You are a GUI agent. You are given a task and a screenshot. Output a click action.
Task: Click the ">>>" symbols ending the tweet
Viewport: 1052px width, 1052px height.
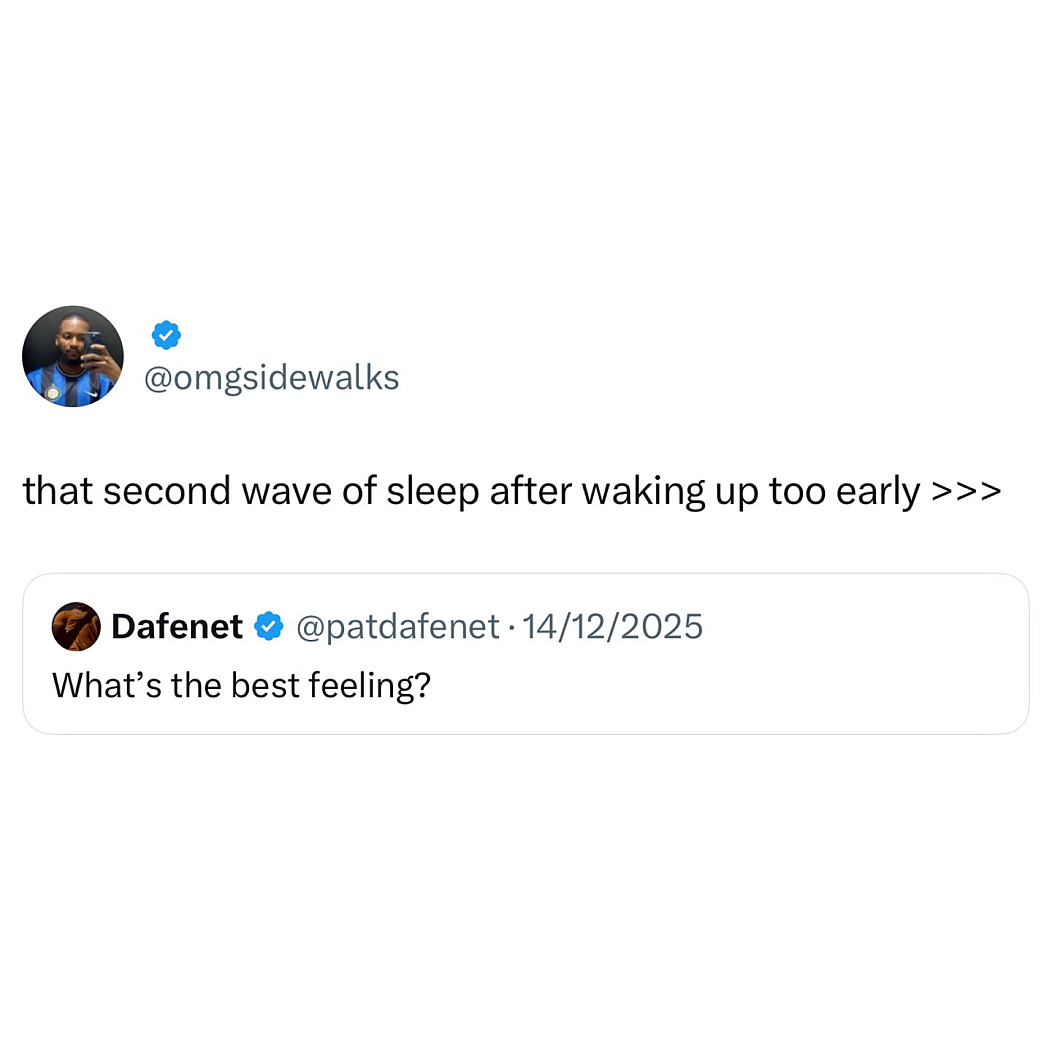coord(966,492)
